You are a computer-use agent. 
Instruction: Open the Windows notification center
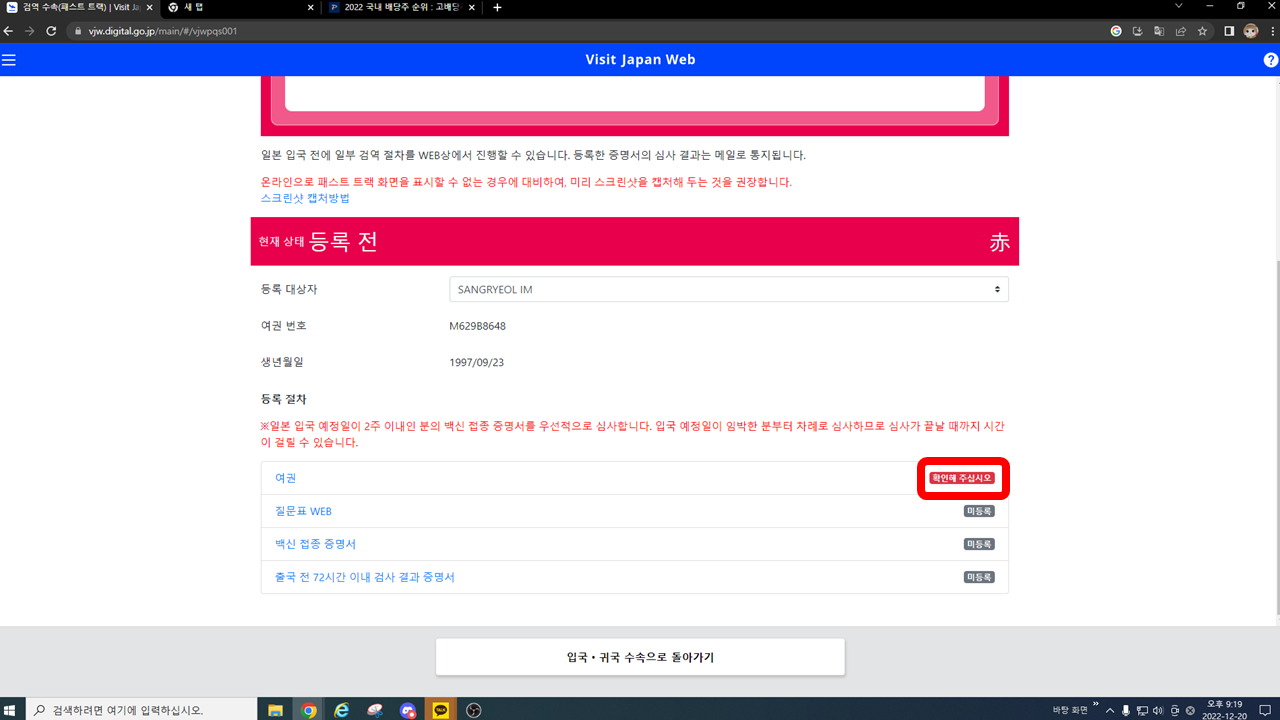[1266, 710]
